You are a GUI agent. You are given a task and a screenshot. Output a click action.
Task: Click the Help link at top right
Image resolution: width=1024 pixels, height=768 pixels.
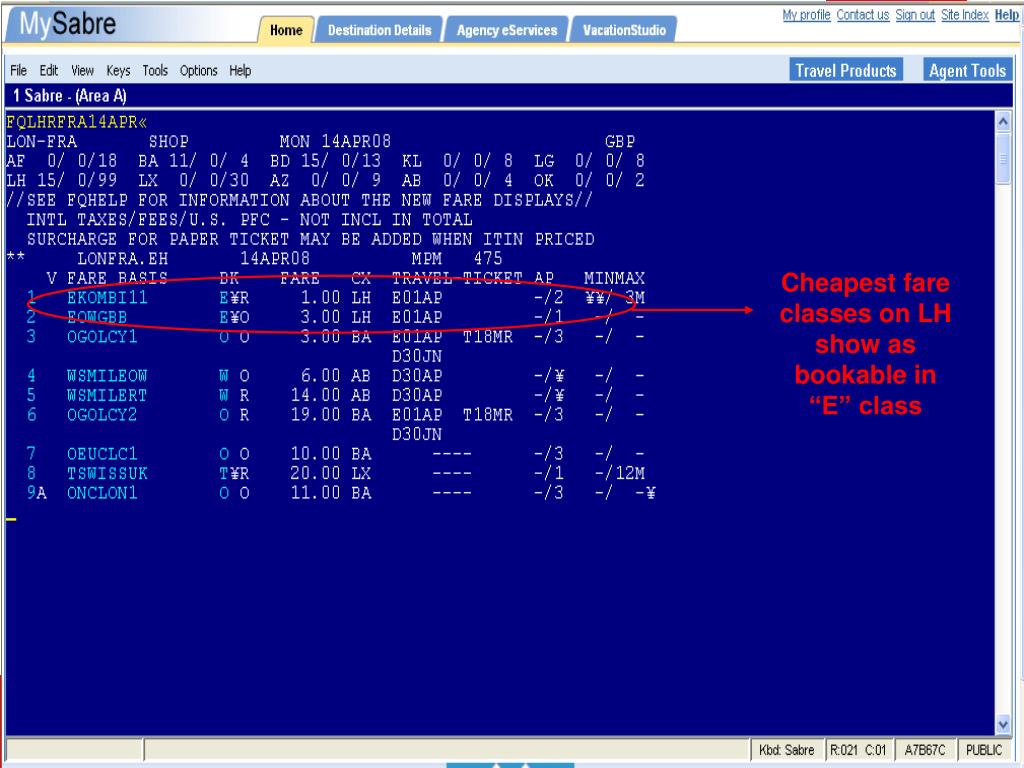1006,15
